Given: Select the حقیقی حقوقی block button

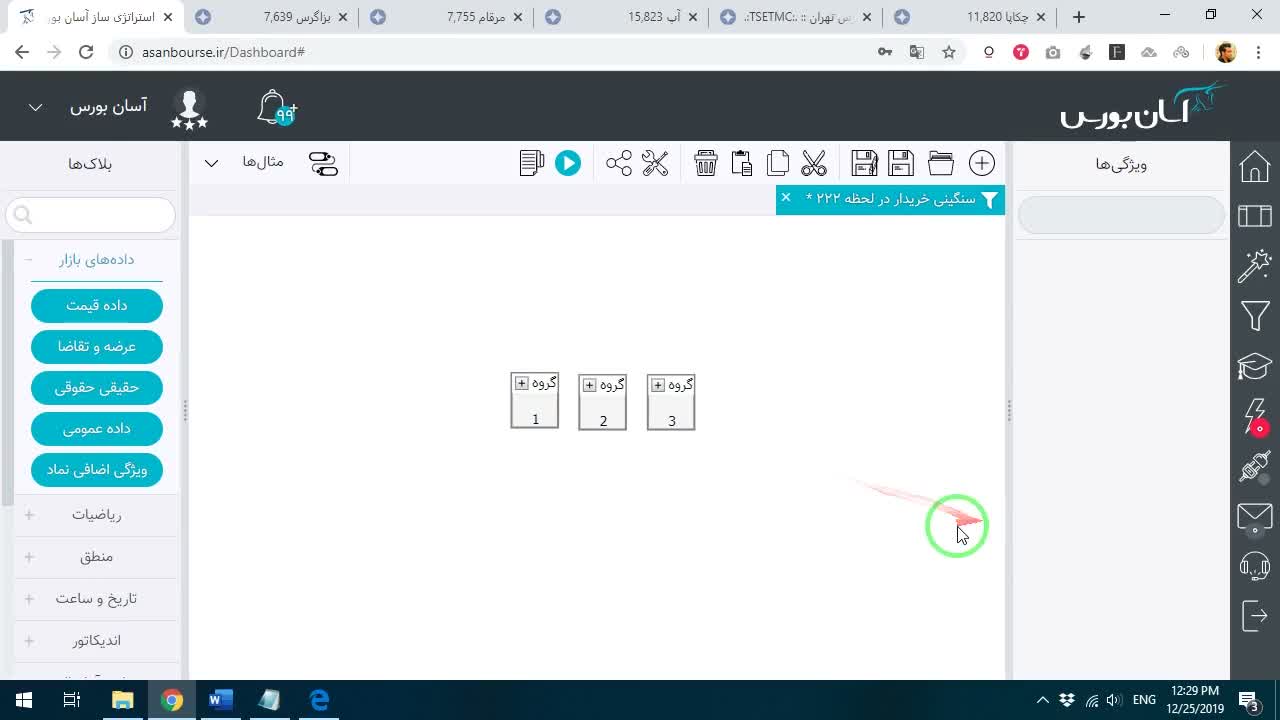Looking at the screenshot, I should pos(97,387).
